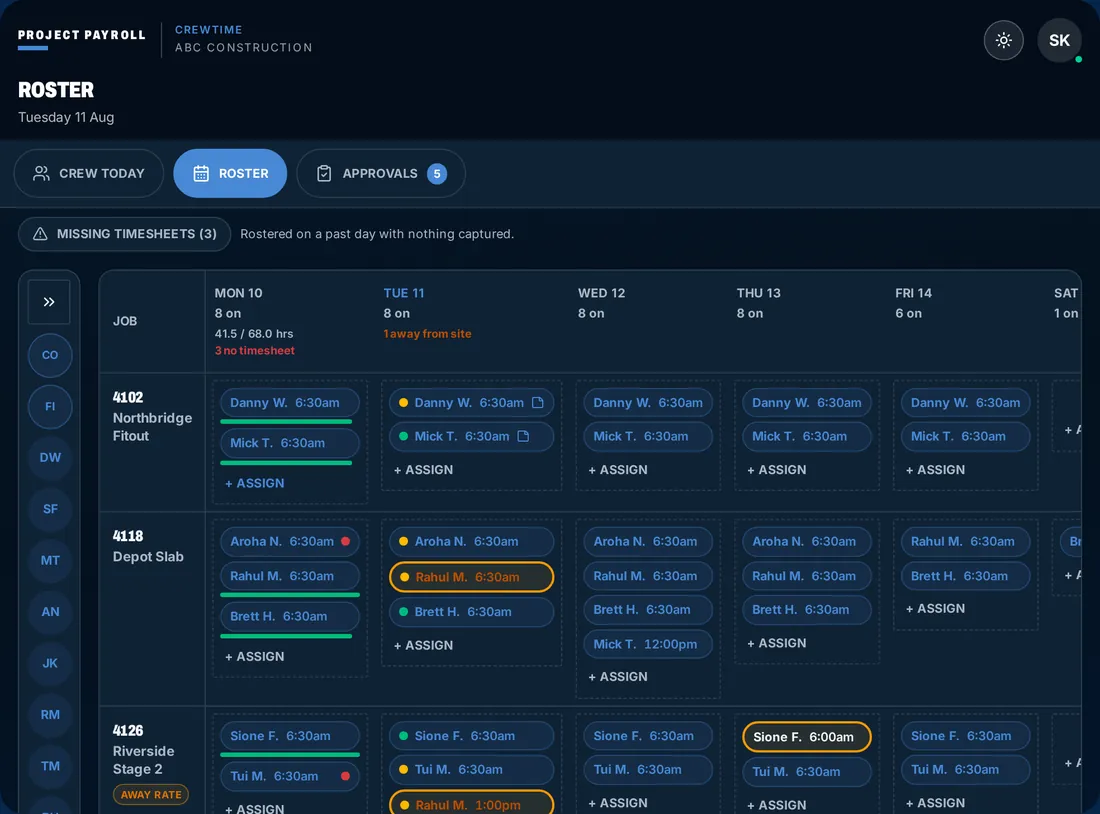The image size is (1100, 814).
Task: Open highlighted Sione F. 6:00am Thursday shift
Action: pyautogui.click(x=807, y=737)
